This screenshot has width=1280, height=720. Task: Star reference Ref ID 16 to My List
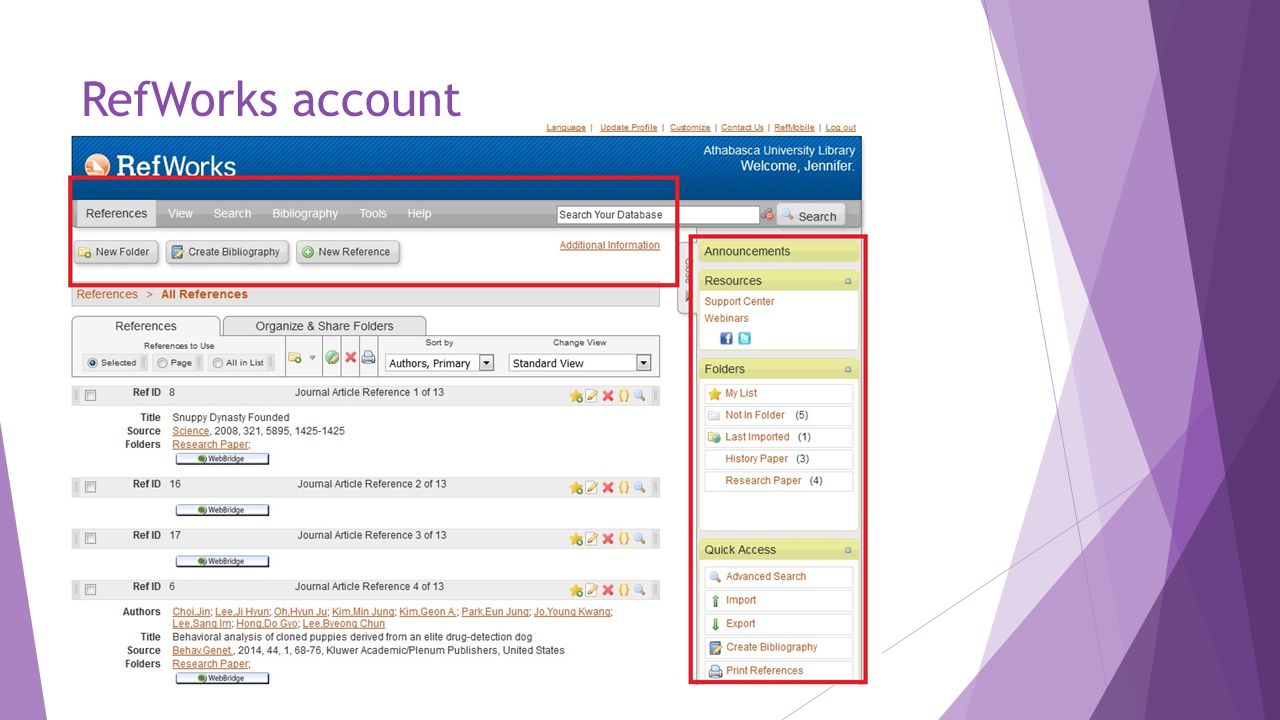(x=576, y=487)
